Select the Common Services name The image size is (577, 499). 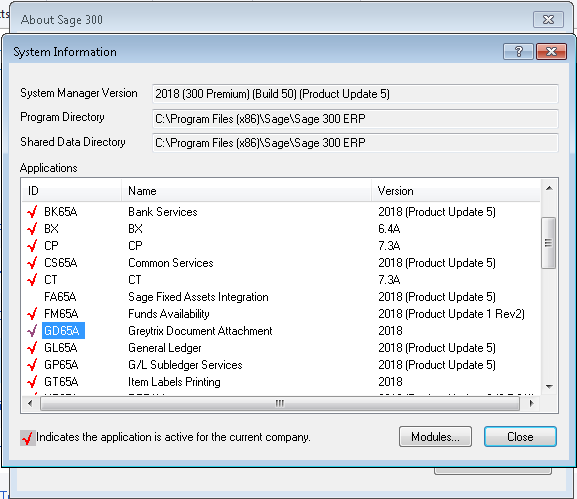tap(171, 263)
